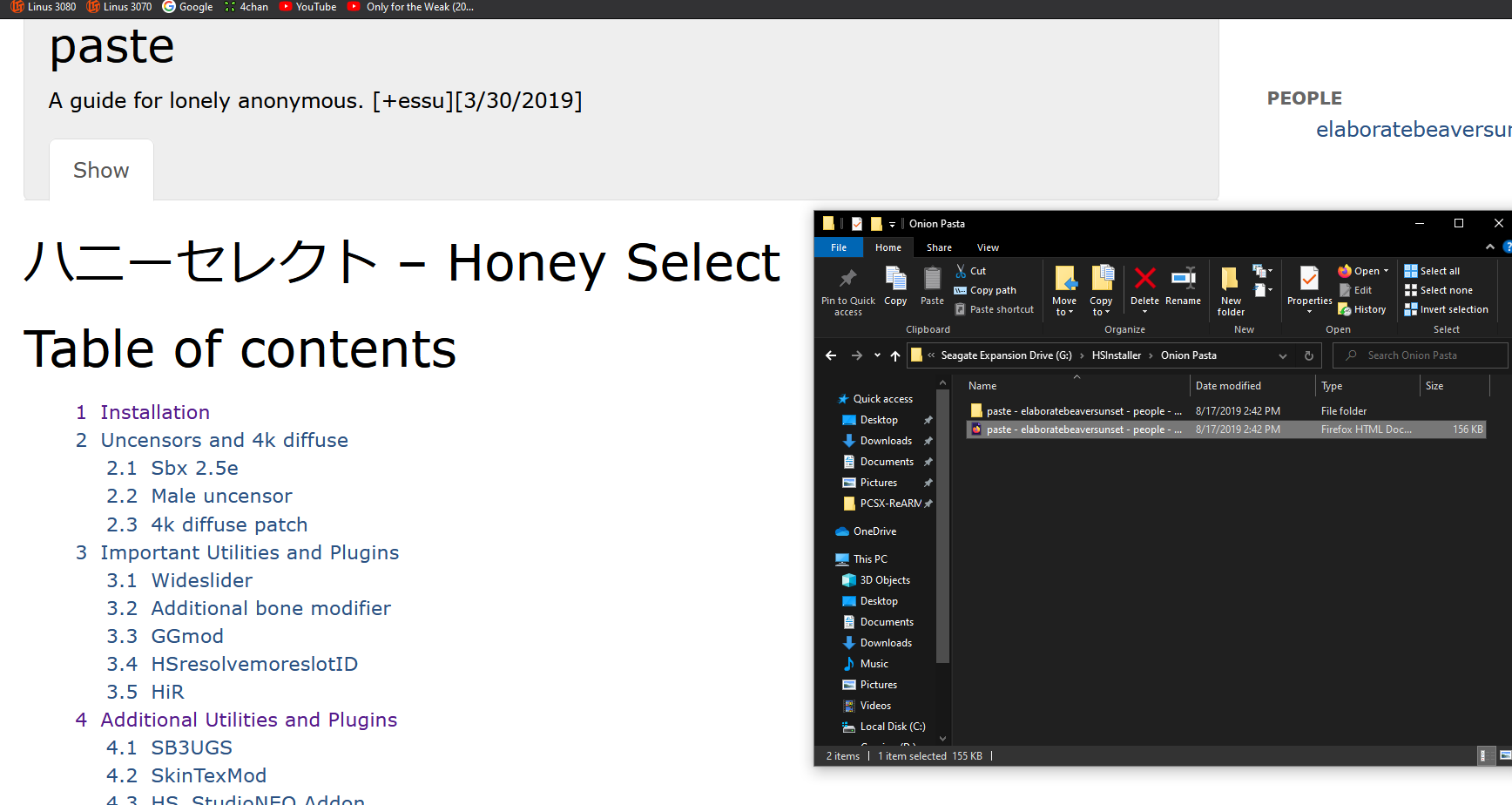Open the Wideslider contents link

tap(202, 580)
